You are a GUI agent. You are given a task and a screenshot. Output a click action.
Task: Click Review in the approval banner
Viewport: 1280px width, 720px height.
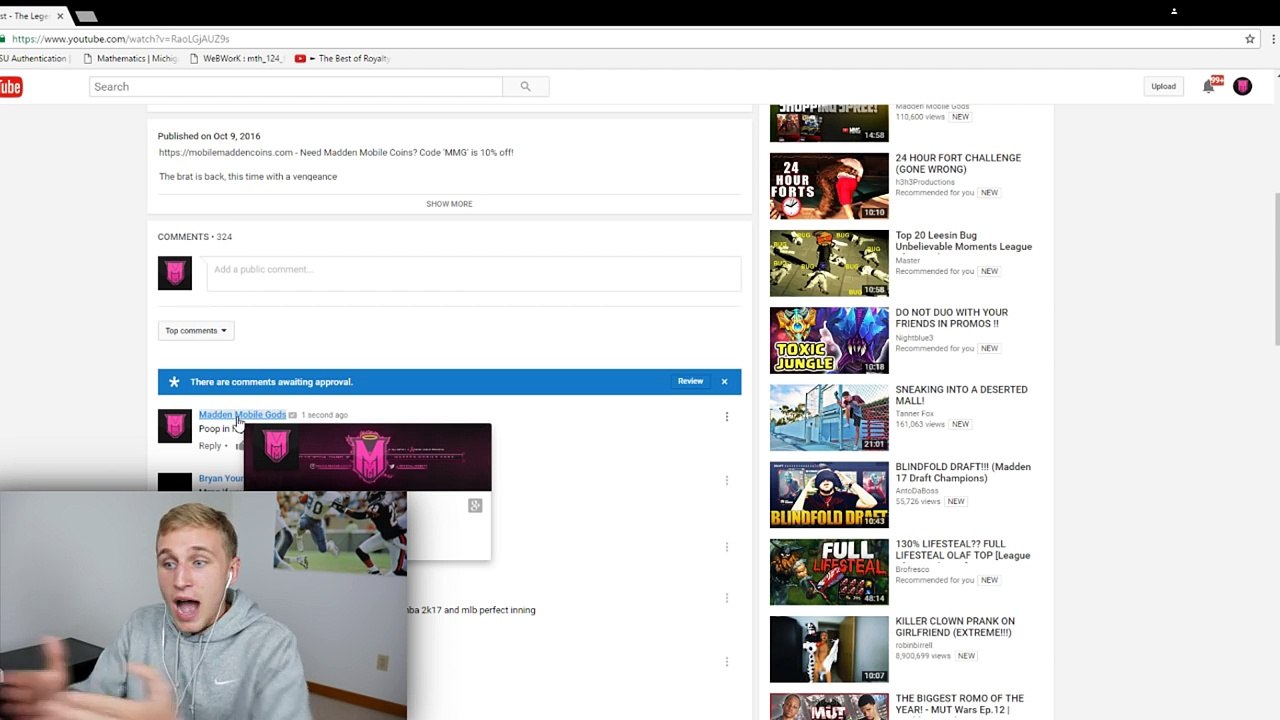pos(690,381)
